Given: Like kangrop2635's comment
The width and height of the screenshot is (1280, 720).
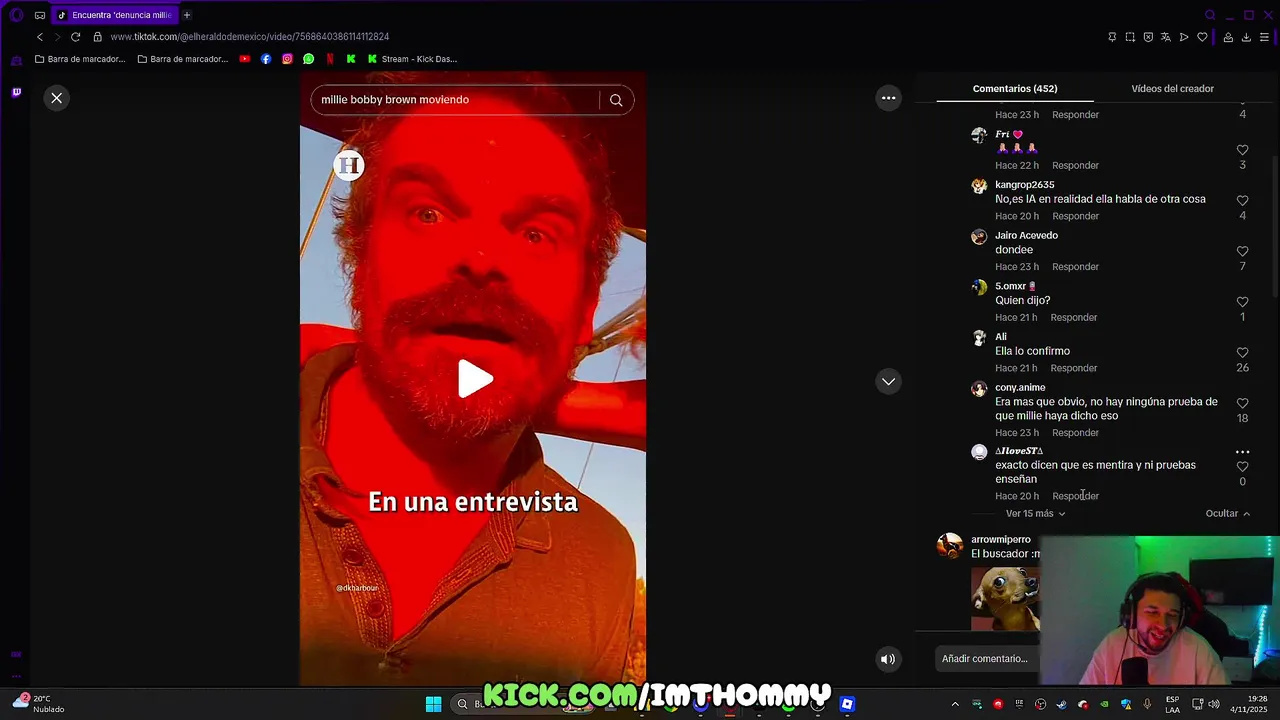Looking at the screenshot, I should pos(1242,201).
